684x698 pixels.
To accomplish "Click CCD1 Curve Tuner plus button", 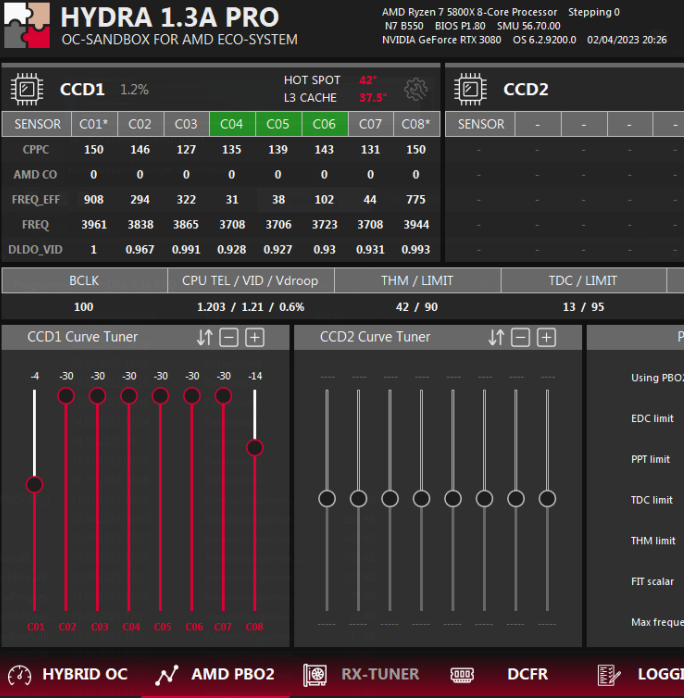I will [255, 337].
